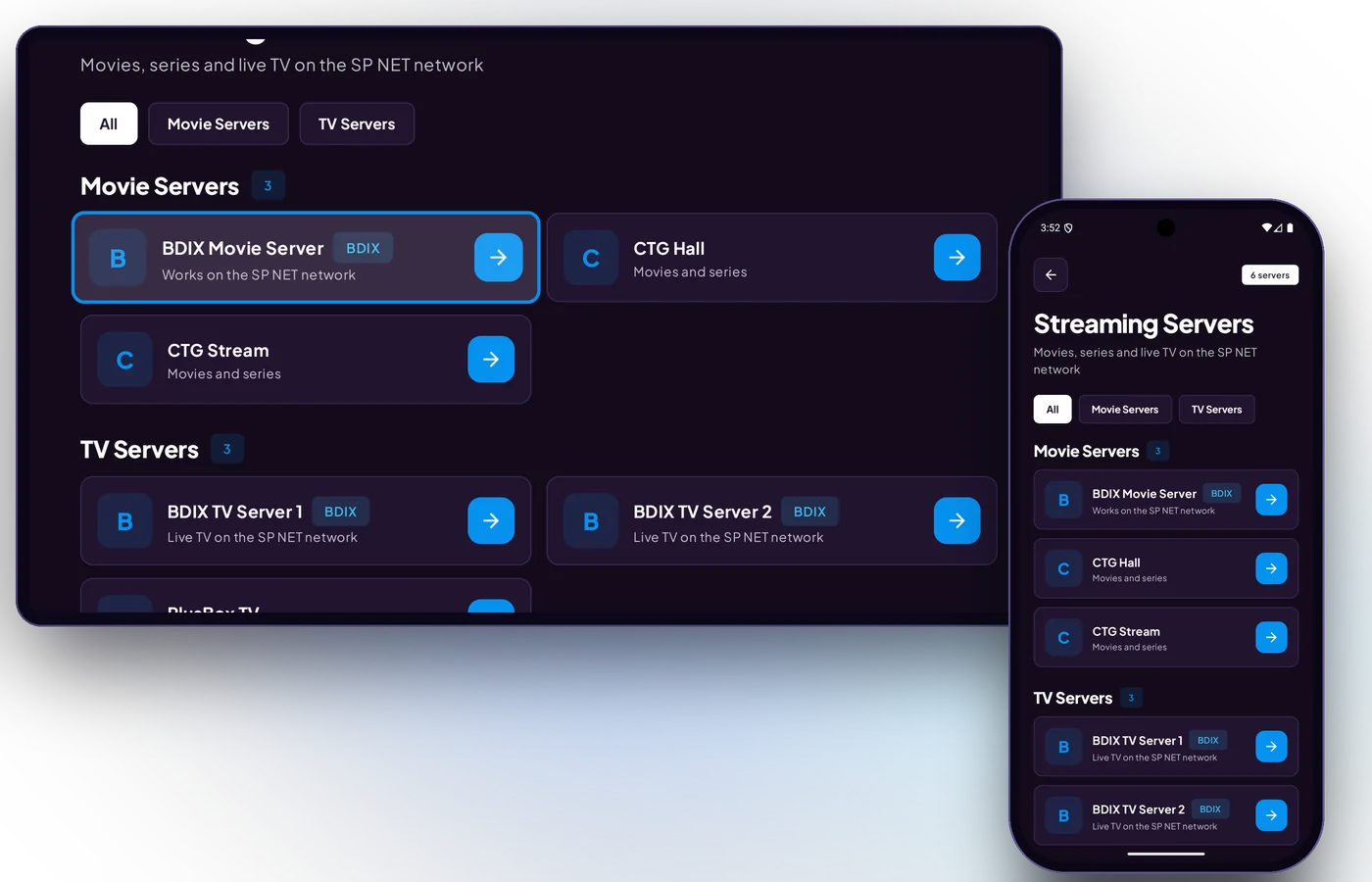Tap CTG Stream arrow button on phone
Image resolution: width=1372 pixels, height=882 pixels.
1271,637
